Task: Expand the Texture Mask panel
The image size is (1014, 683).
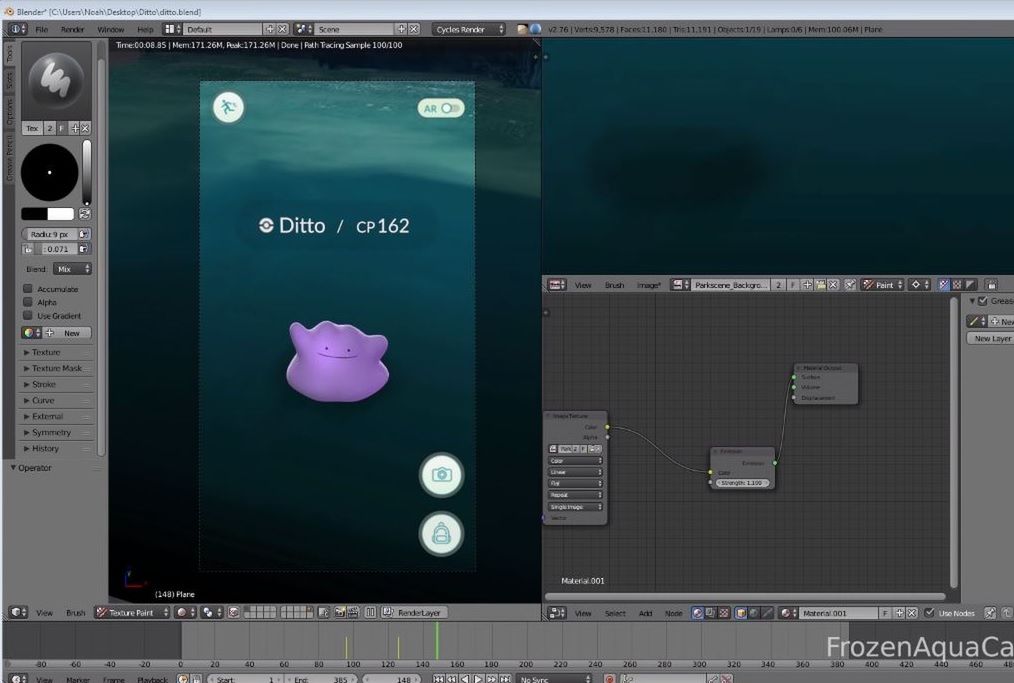Action: point(56,369)
